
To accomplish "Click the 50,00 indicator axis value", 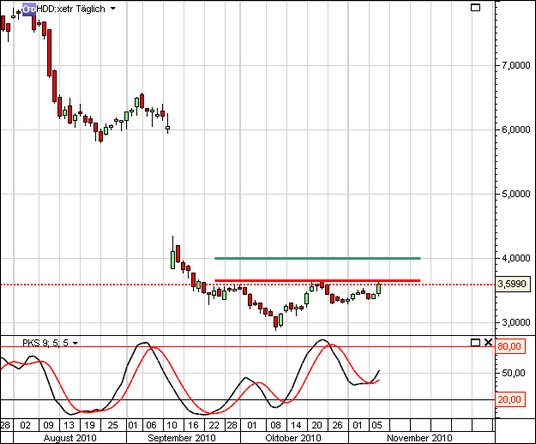I will click(x=513, y=373).
